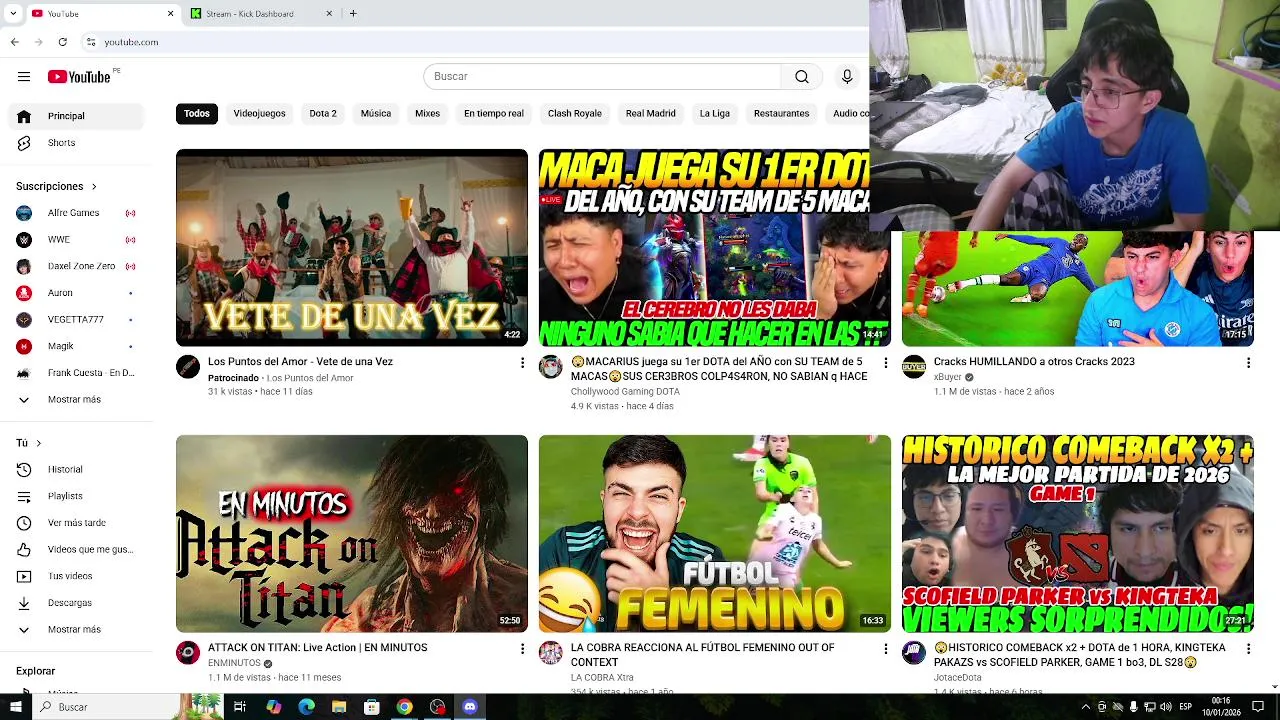
Task: Open Playlists in the sidebar
Action: click(x=76, y=496)
